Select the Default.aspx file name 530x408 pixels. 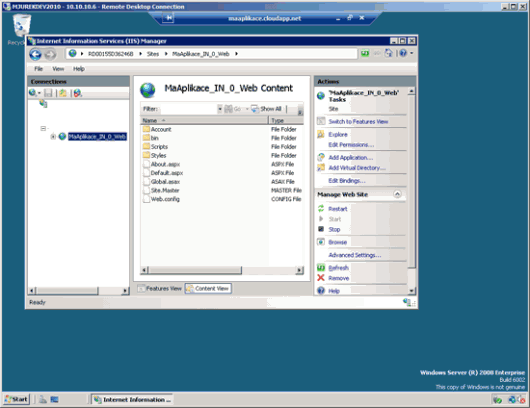click(167, 173)
